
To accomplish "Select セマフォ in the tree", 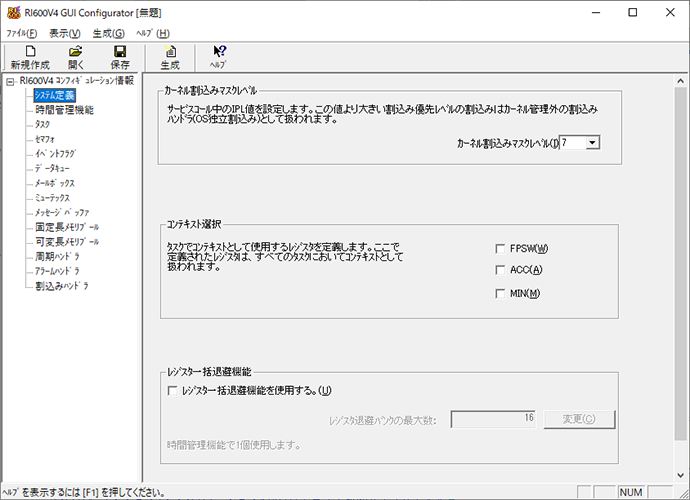I will pyautogui.click(x=45, y=139).
